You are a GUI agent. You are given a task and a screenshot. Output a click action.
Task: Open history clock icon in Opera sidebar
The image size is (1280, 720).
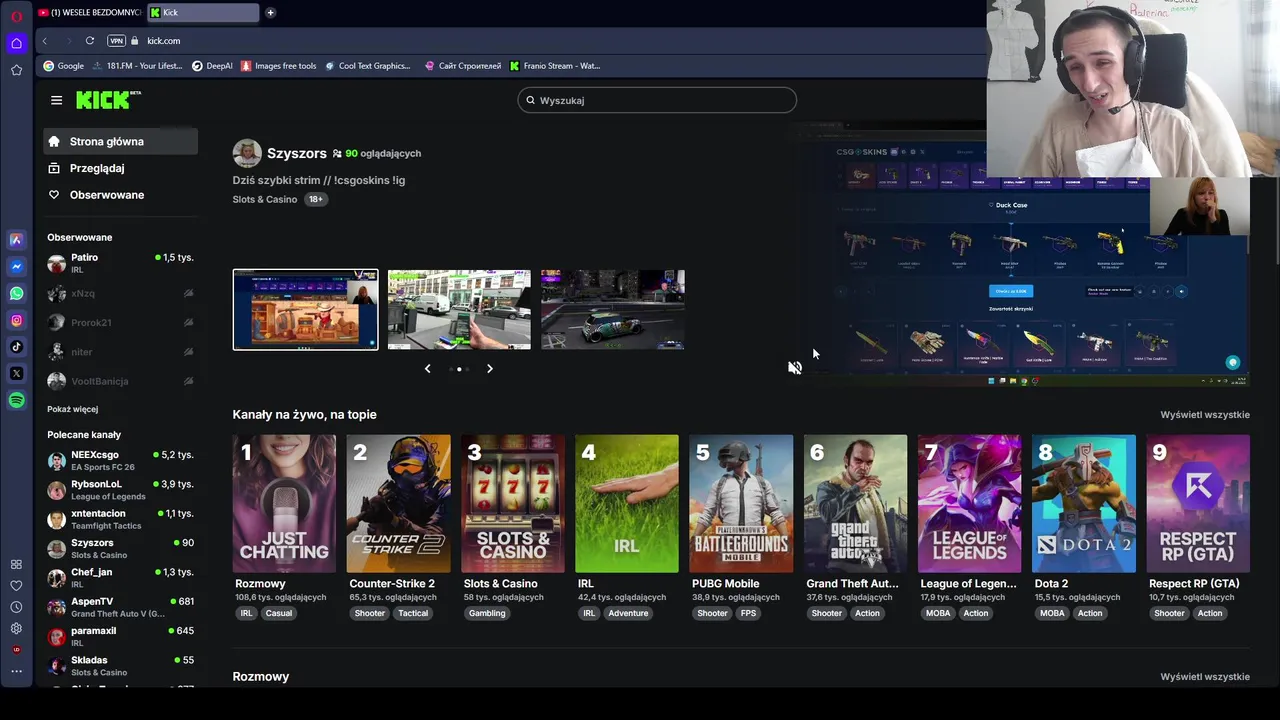[x=16, y=607]
